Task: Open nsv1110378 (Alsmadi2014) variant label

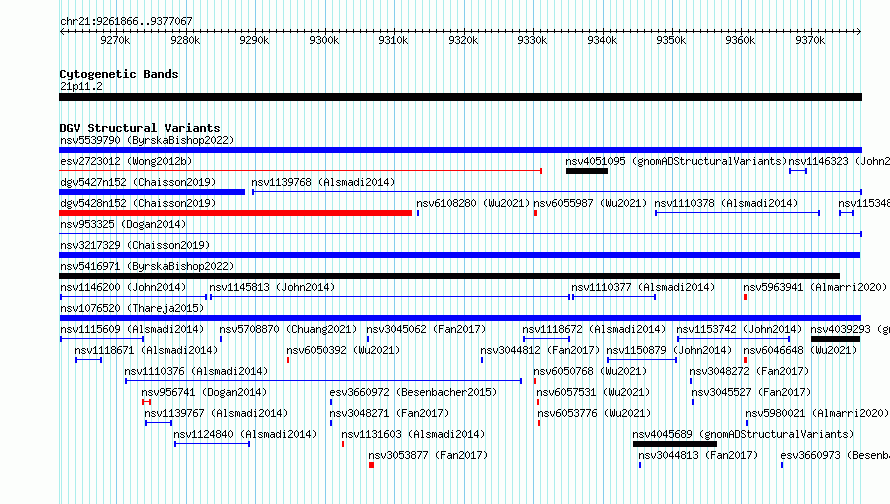Action: (x=726, y=203)
